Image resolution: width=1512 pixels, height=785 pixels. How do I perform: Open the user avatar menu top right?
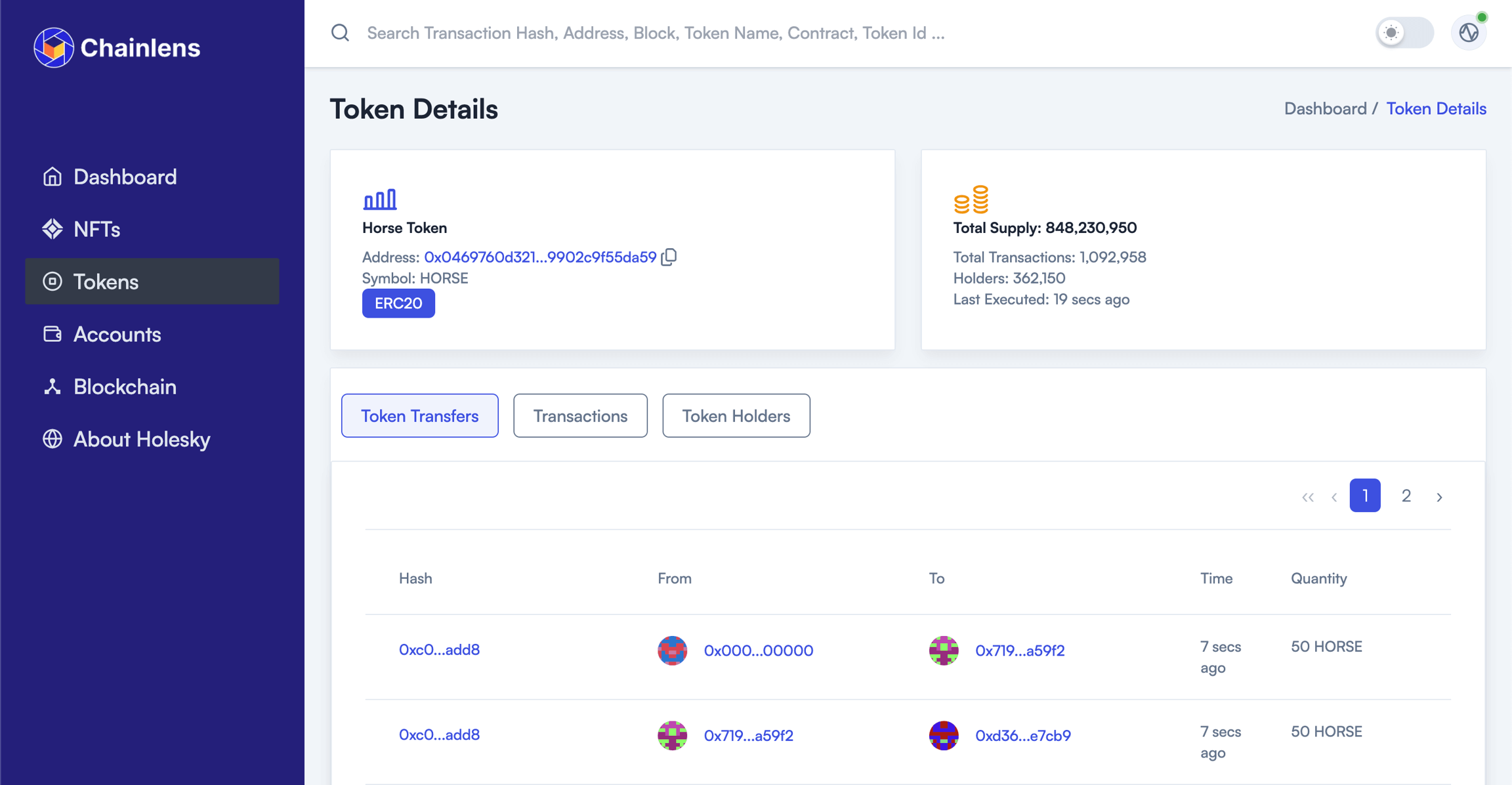click(1468, 32)
